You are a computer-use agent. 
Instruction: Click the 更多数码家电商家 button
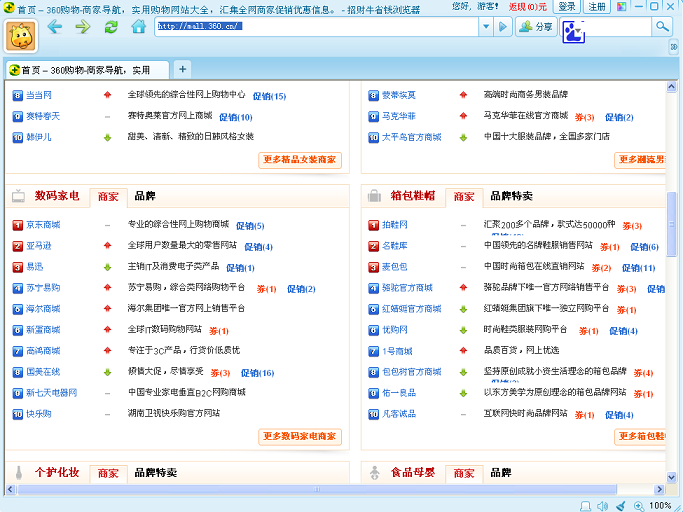point(301,436)
